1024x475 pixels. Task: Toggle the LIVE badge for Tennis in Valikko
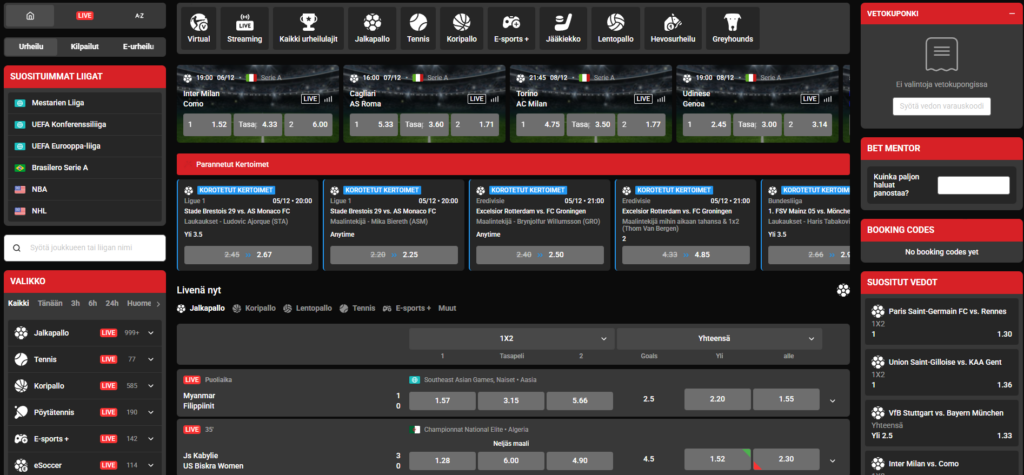pos(109,359)
